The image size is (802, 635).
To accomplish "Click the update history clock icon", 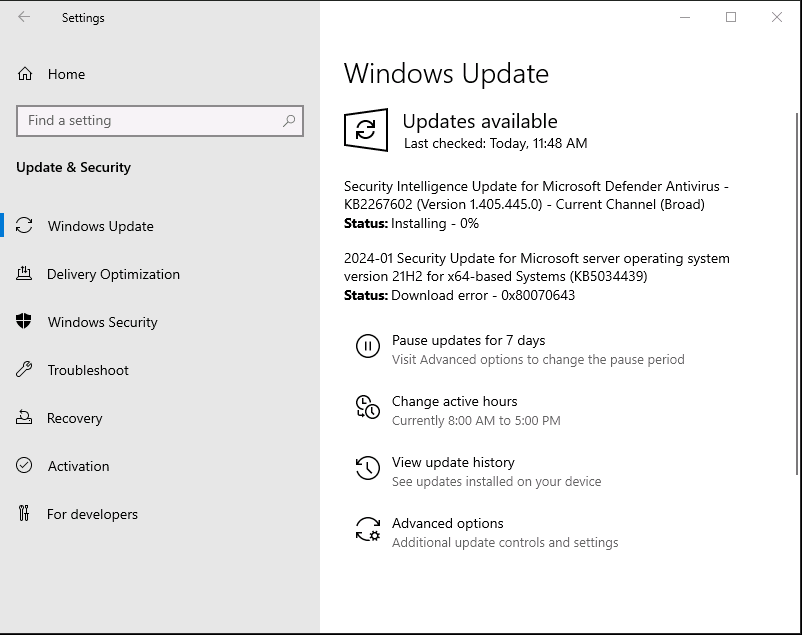I will (x=368, y=468).
